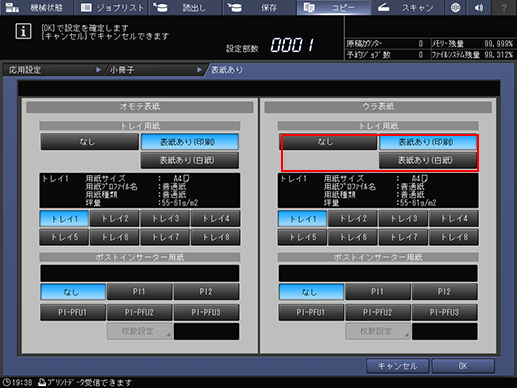517x388 pixels.
Task: Select 表紙あり(白紙) under オモテ表紙
Action: click(190, 160)
